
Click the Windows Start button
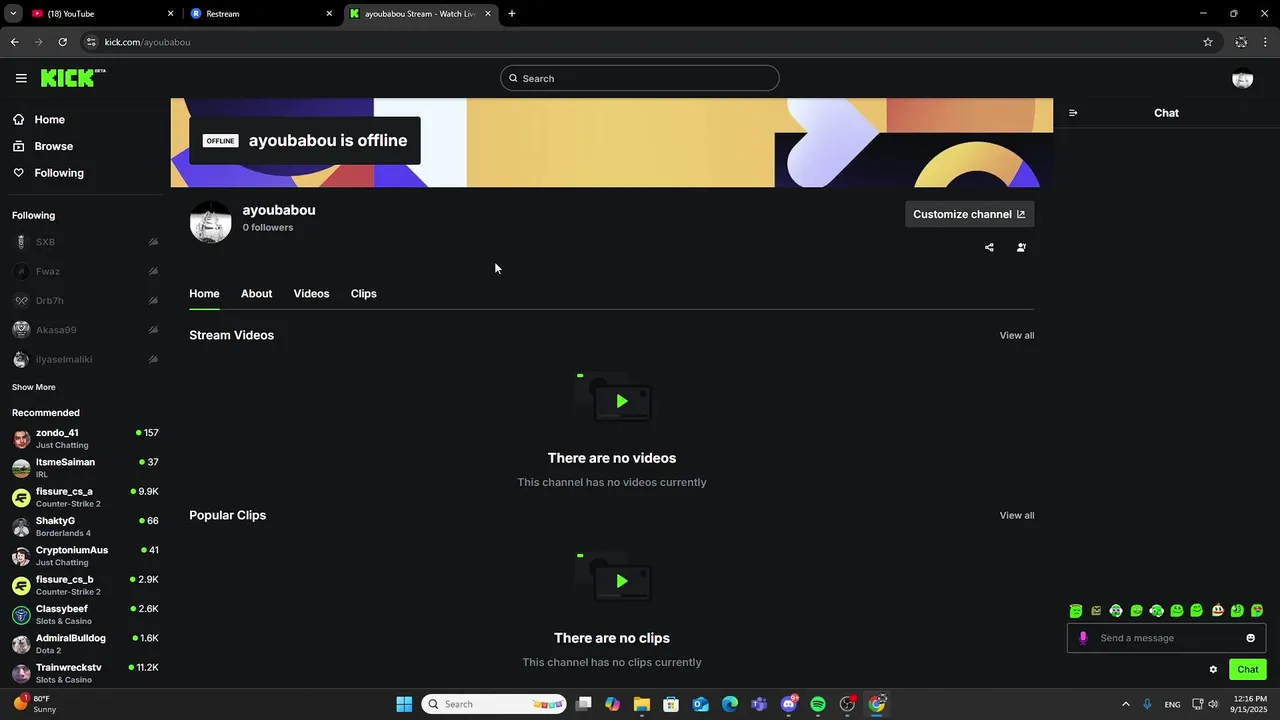[404, 704]
